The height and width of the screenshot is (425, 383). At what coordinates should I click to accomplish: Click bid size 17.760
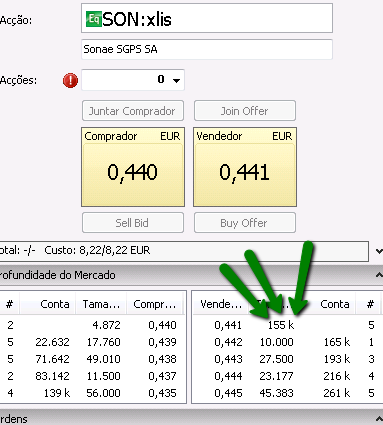click(103, 342)
